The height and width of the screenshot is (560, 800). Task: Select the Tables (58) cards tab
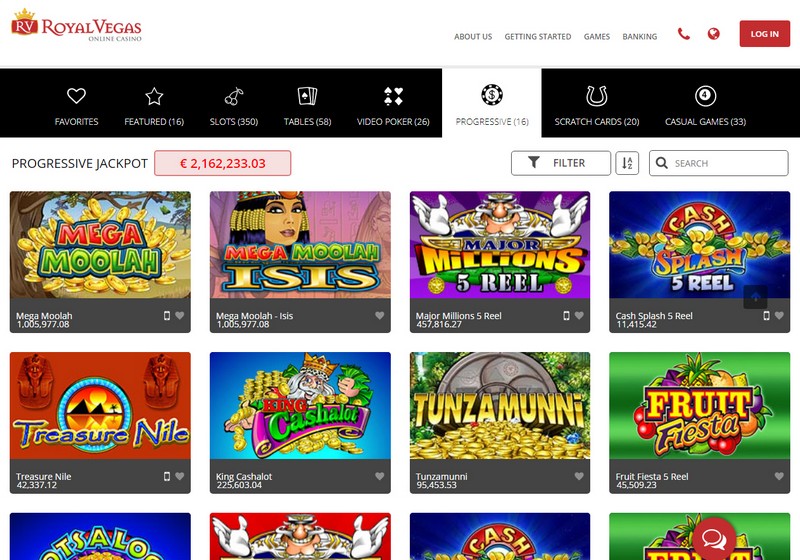308,106
